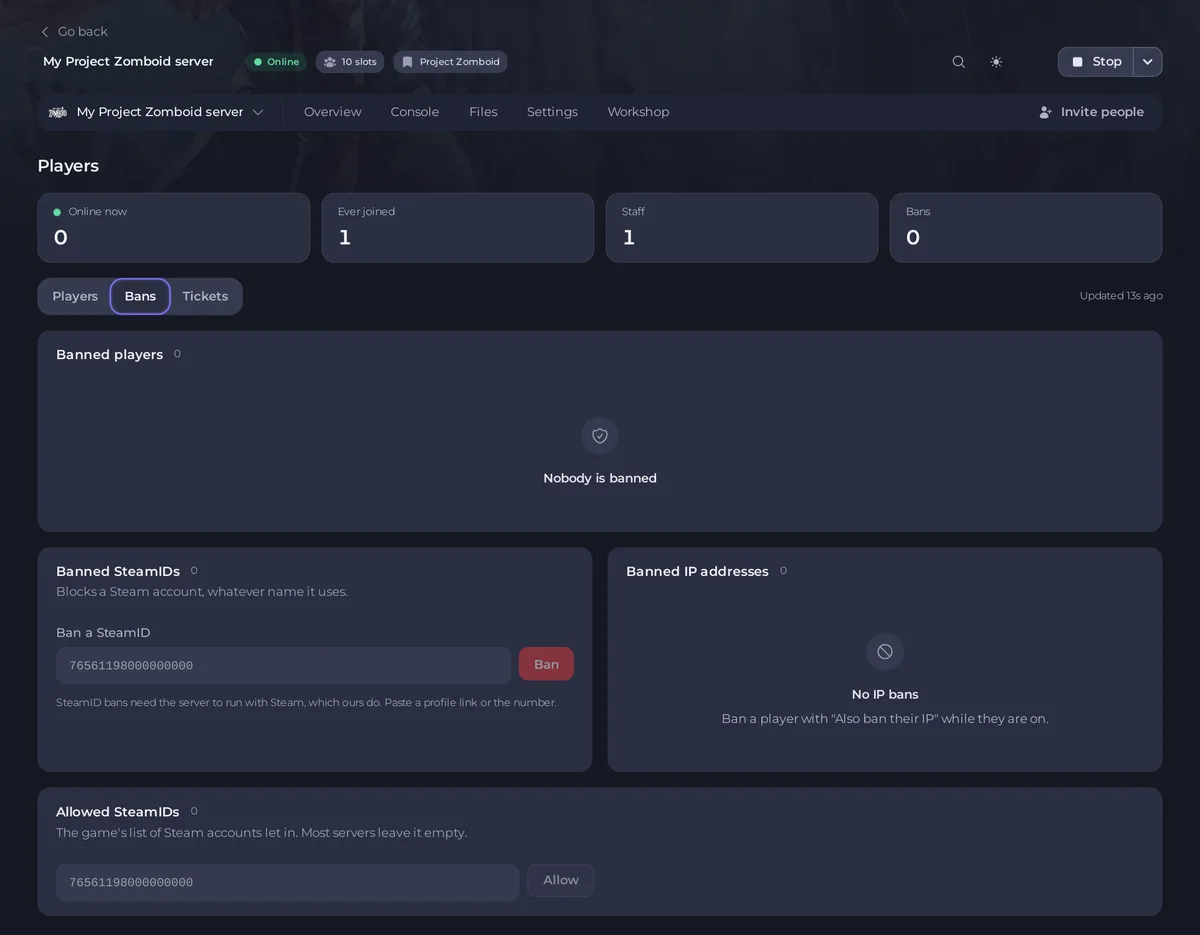Click the add-person icon in Invite people
1200x935 pixels.
[x=1046, y=112]
